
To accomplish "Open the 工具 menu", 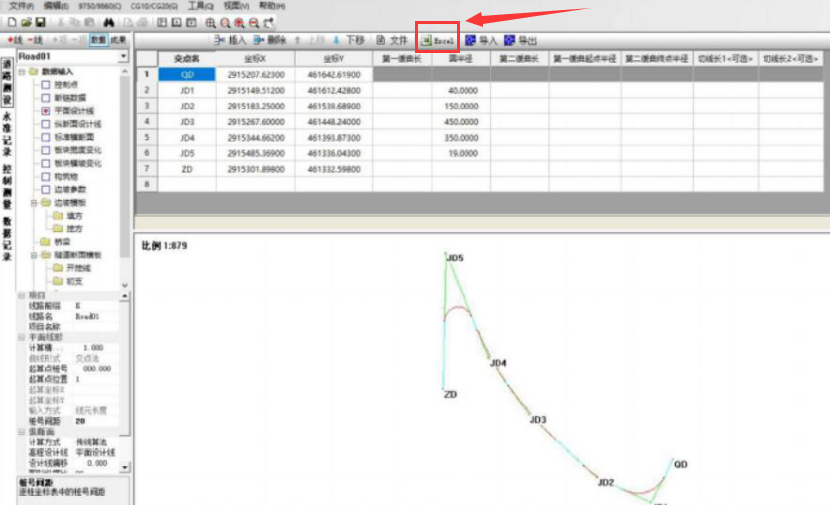I will click(x=201, y=6).
